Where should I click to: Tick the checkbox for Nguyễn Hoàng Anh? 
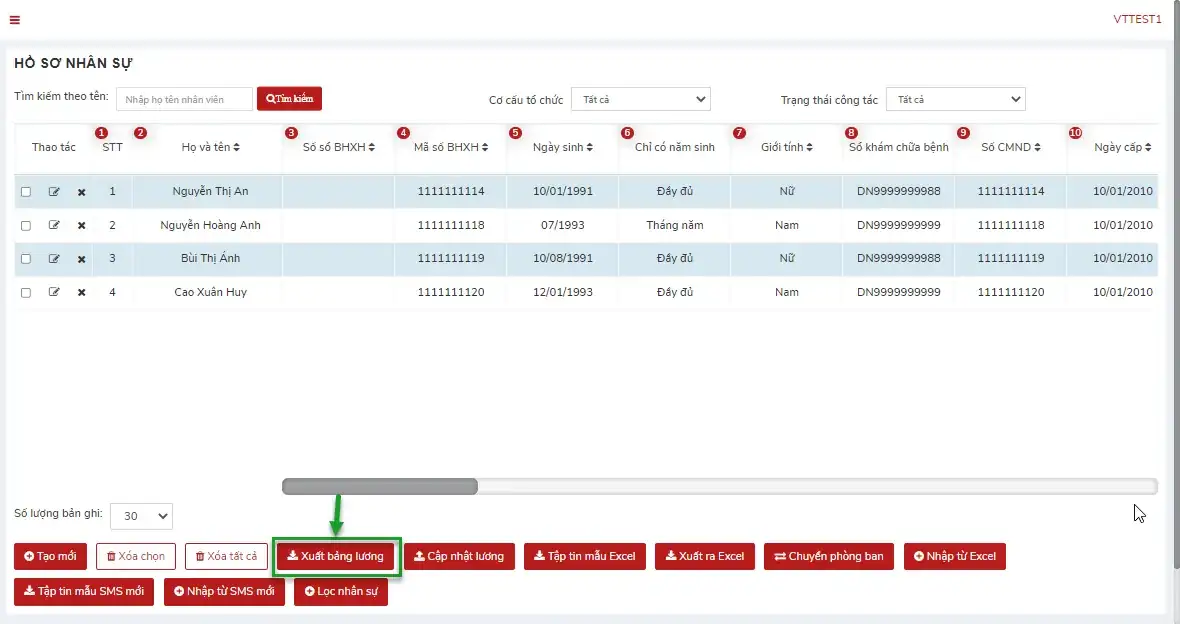point(26,226)
